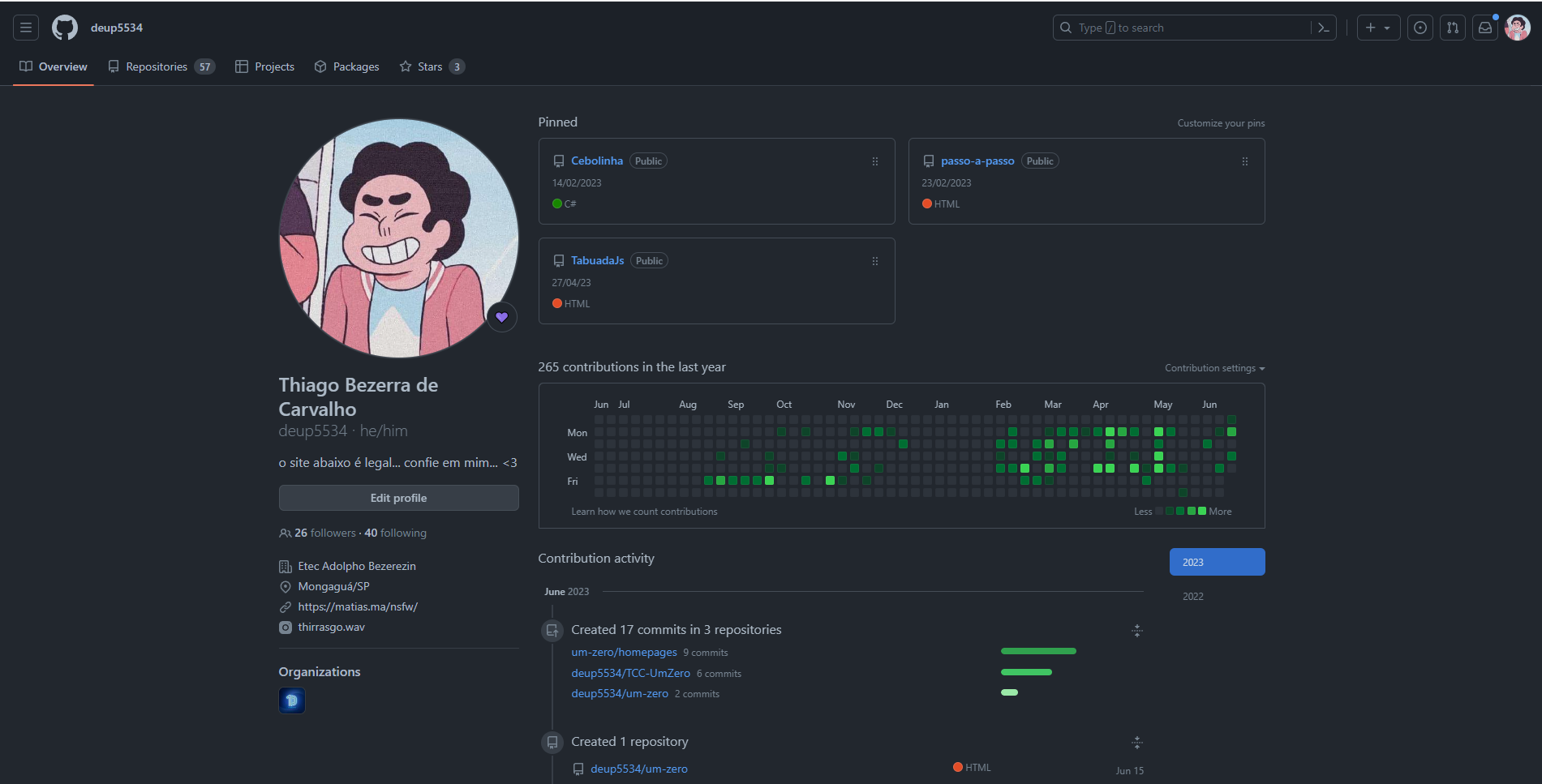The height and width of the screenshot is (784, 1542).
Task: Open the global navigation hamburger menu
Action: coord(26,28)
